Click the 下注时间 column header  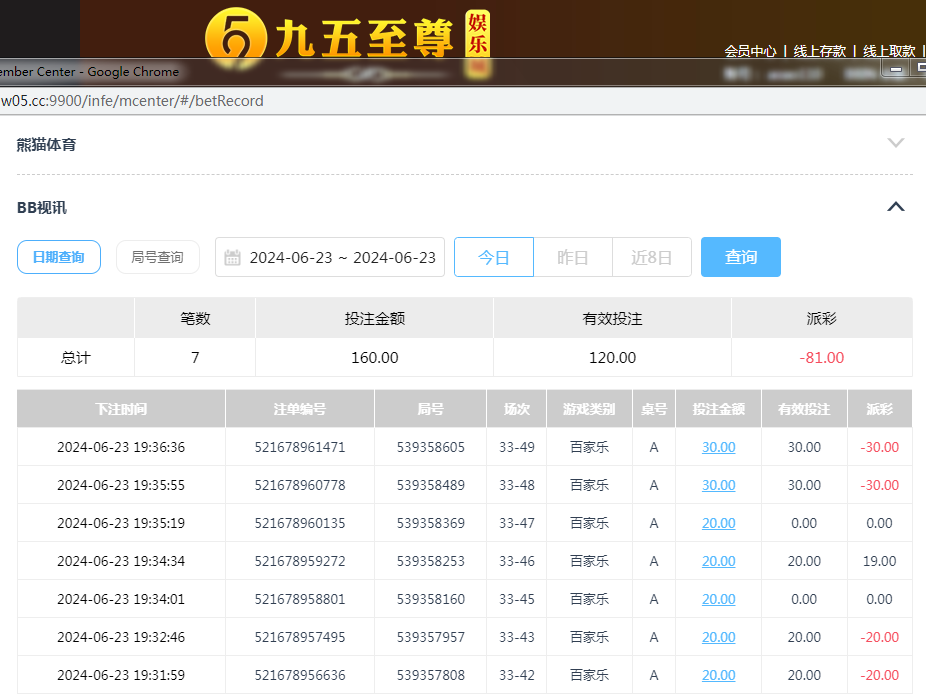pos(121,409)
